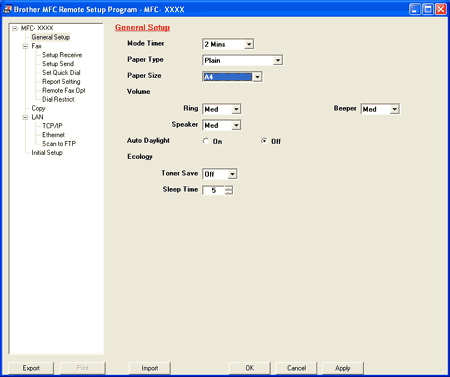Open the Beeper volume dropdown
The image size is (450, 377).
[x=395, y=109]
